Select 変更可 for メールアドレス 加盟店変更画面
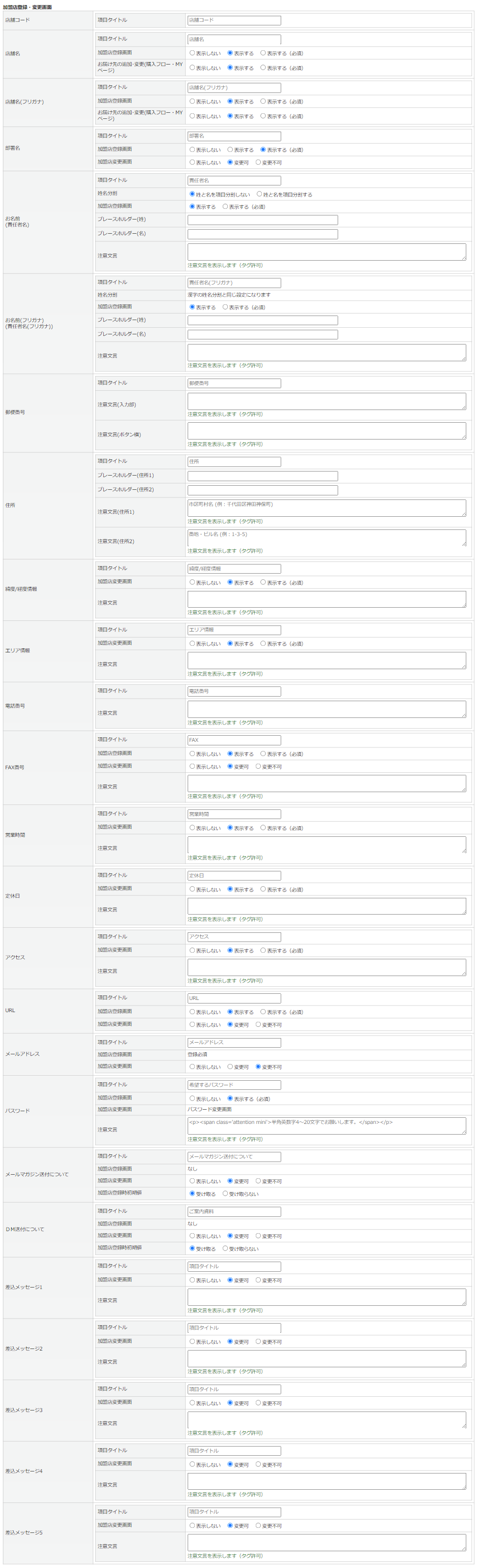The height and width of the screenshot is (1568, 479). pos(230,1067)
